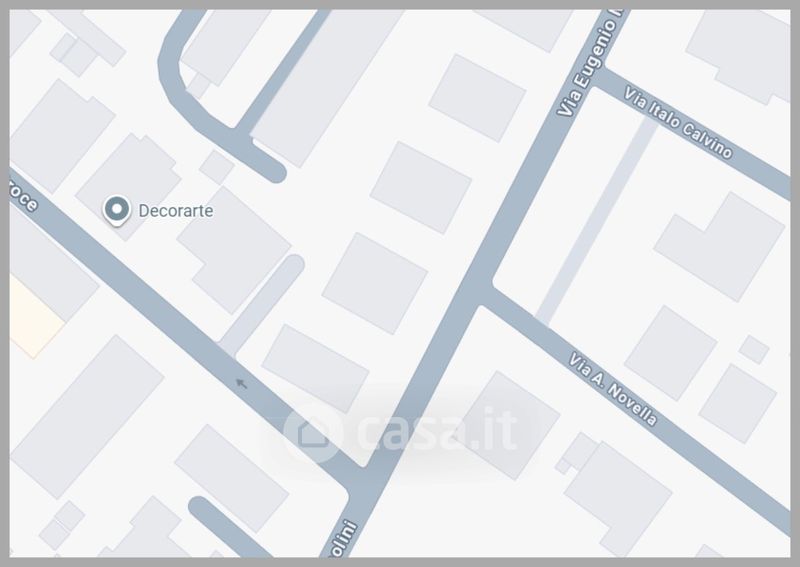The height and width of the screenshot is (567, 800).
Task: Click the light dead-end lane near Decorarte
Action: coord(262,305)
